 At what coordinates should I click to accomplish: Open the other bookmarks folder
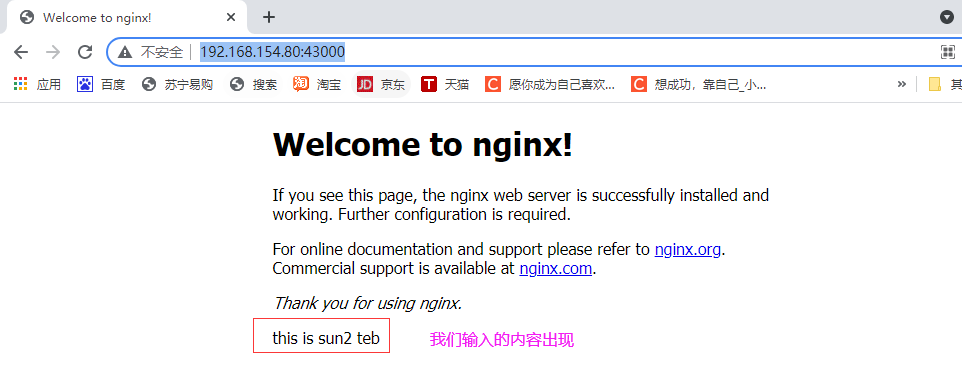tap(944, 85)
